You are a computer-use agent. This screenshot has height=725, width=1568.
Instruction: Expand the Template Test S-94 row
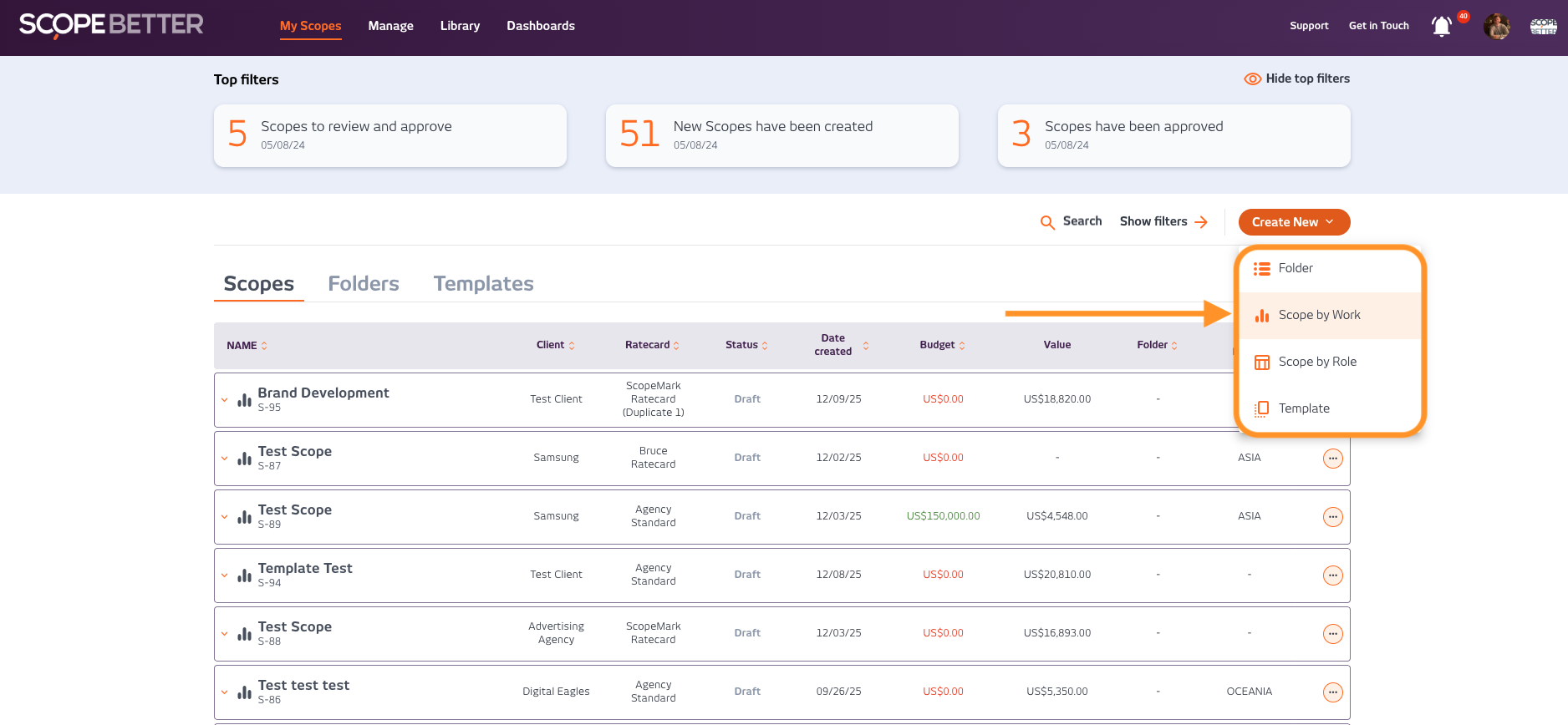pyautogui.click(x=225, y=575)
